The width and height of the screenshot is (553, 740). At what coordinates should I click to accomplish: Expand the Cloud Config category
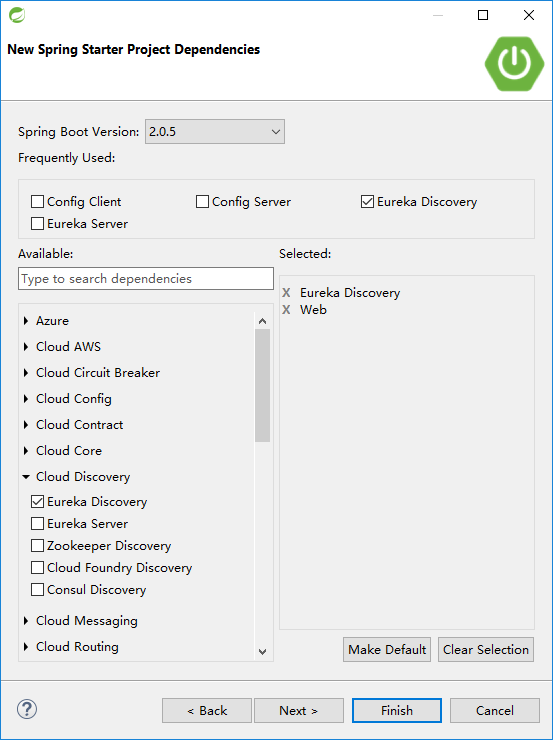[x=26, y=399]
